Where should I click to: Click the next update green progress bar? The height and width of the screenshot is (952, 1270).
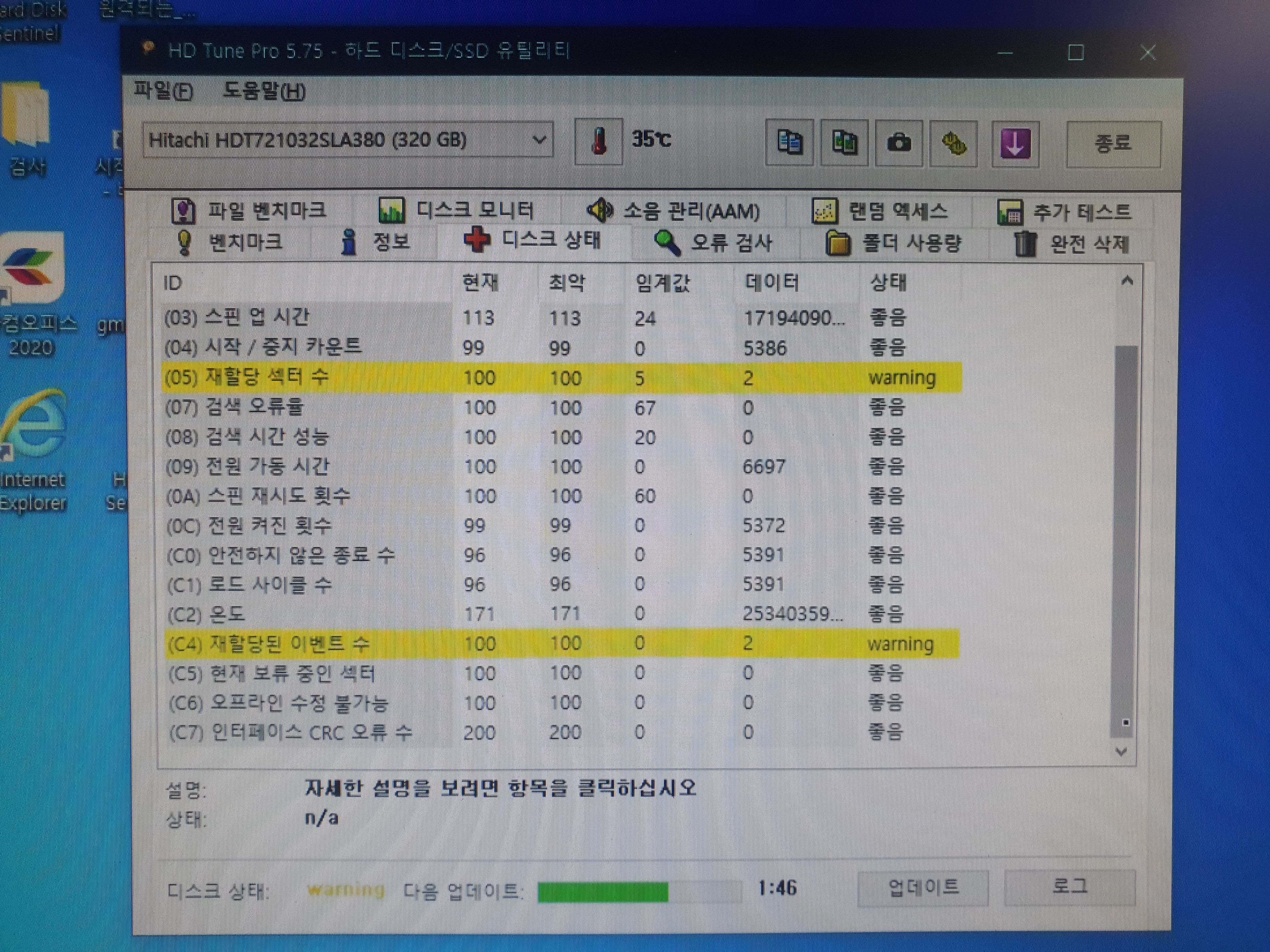[x=640, y=892]
